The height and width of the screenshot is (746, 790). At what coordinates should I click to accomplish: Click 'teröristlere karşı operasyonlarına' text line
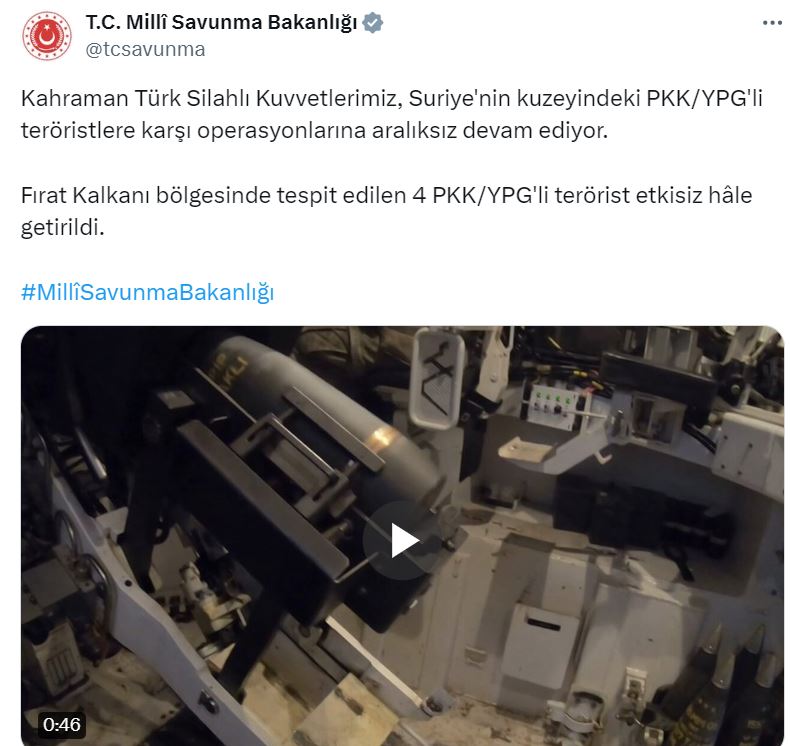pyautogui.click(x=193, y=130)
